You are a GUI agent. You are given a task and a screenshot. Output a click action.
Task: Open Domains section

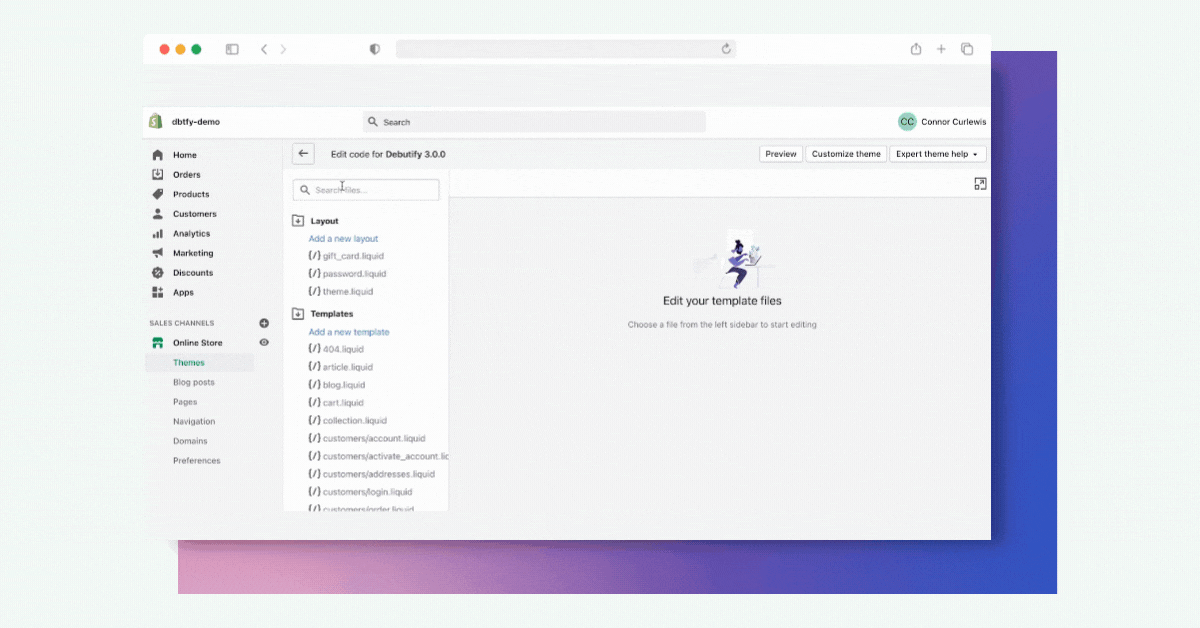pyautogui.click(x=190, y=441)
